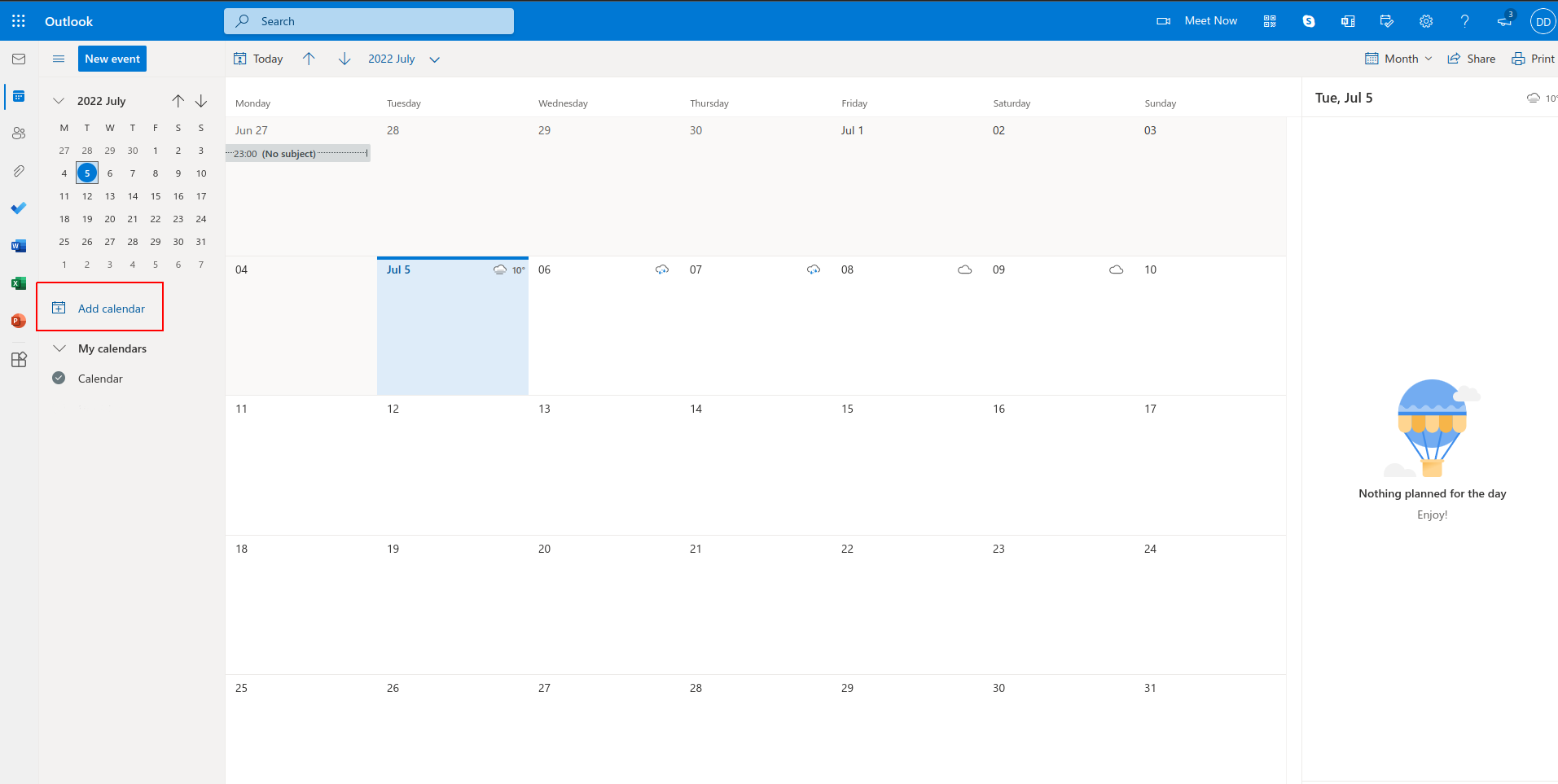Click weather icon on day 08
1558x784 pixels.
pos(965,269)
